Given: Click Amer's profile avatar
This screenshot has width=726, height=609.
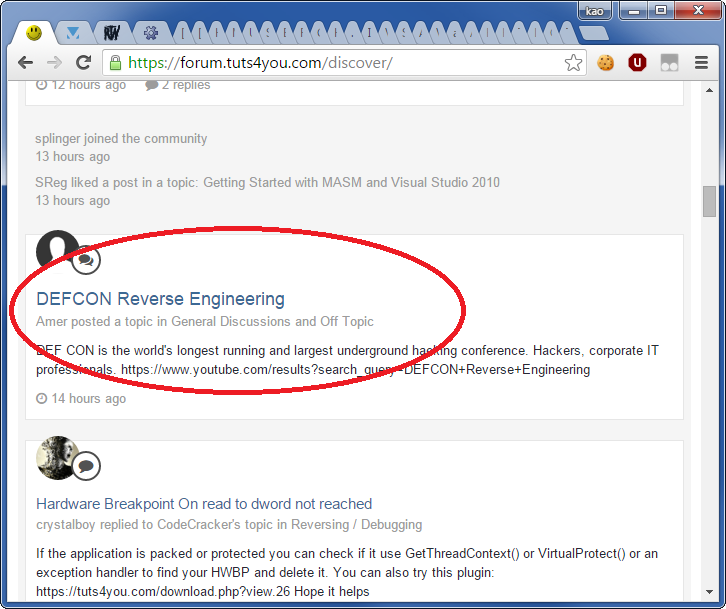Looking at the screenshot, I should 55,250.
